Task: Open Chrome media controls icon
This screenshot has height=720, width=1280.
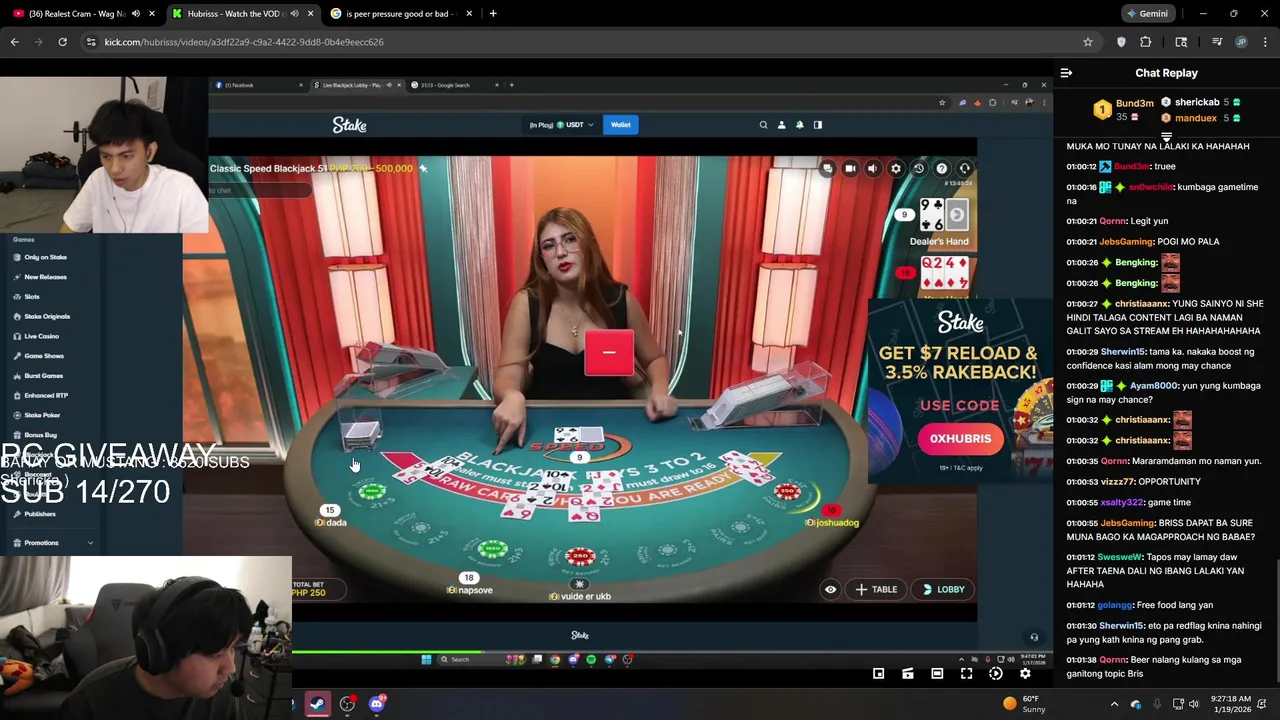Action: [1217, 42]
